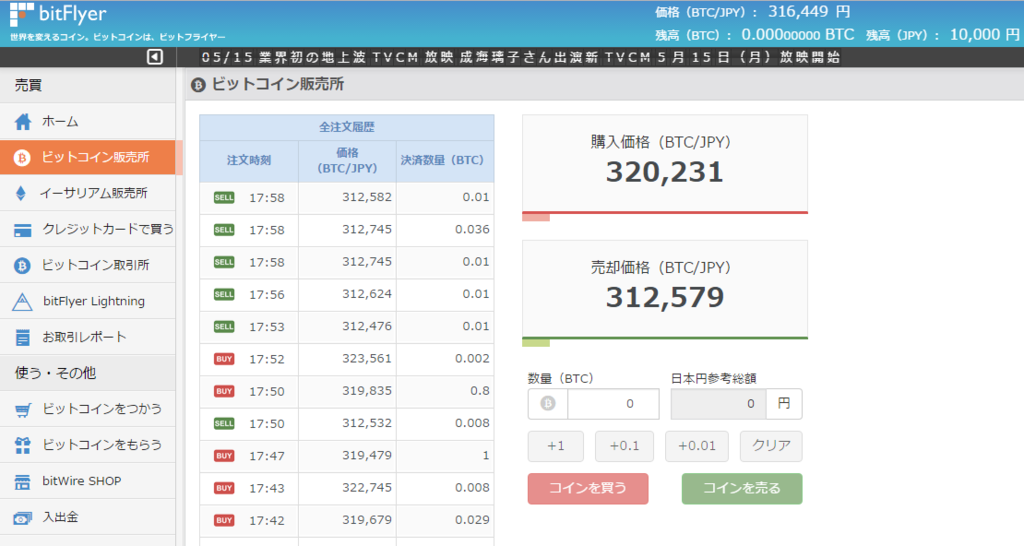Open bitWire SHOP menu item

(88, 481)
